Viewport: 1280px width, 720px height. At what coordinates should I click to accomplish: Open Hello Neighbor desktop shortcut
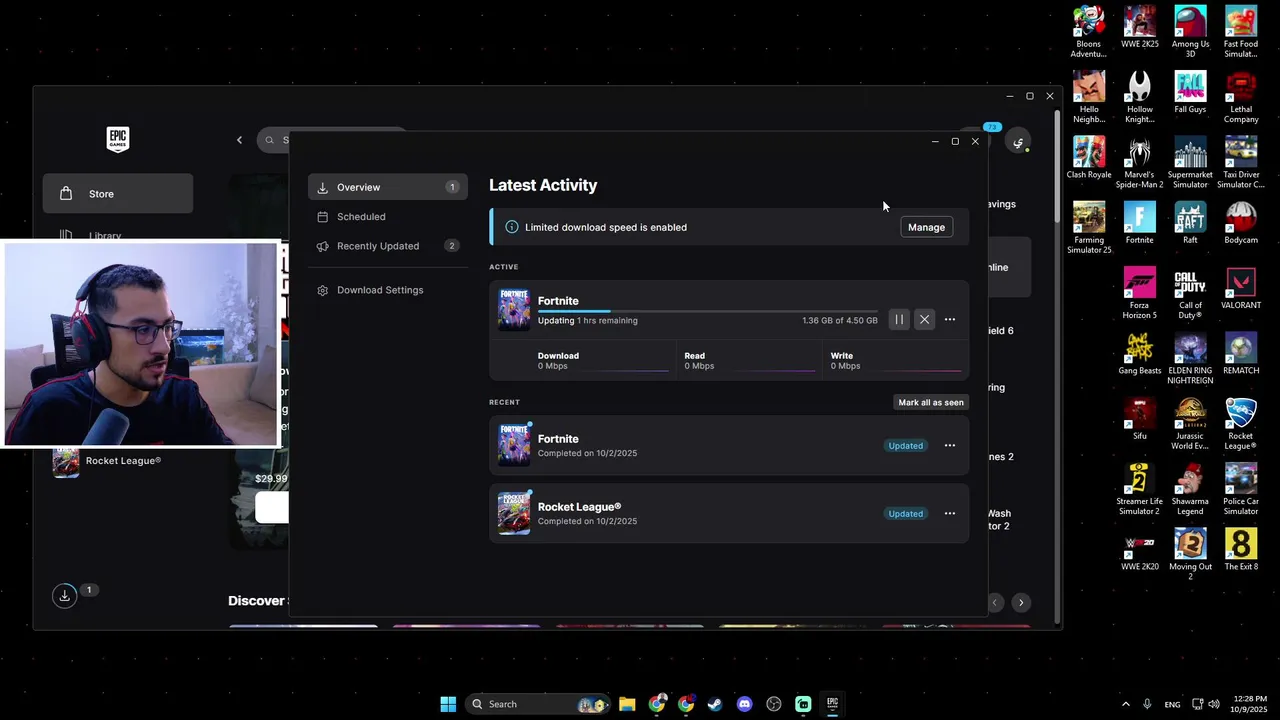coord(1089,97)
